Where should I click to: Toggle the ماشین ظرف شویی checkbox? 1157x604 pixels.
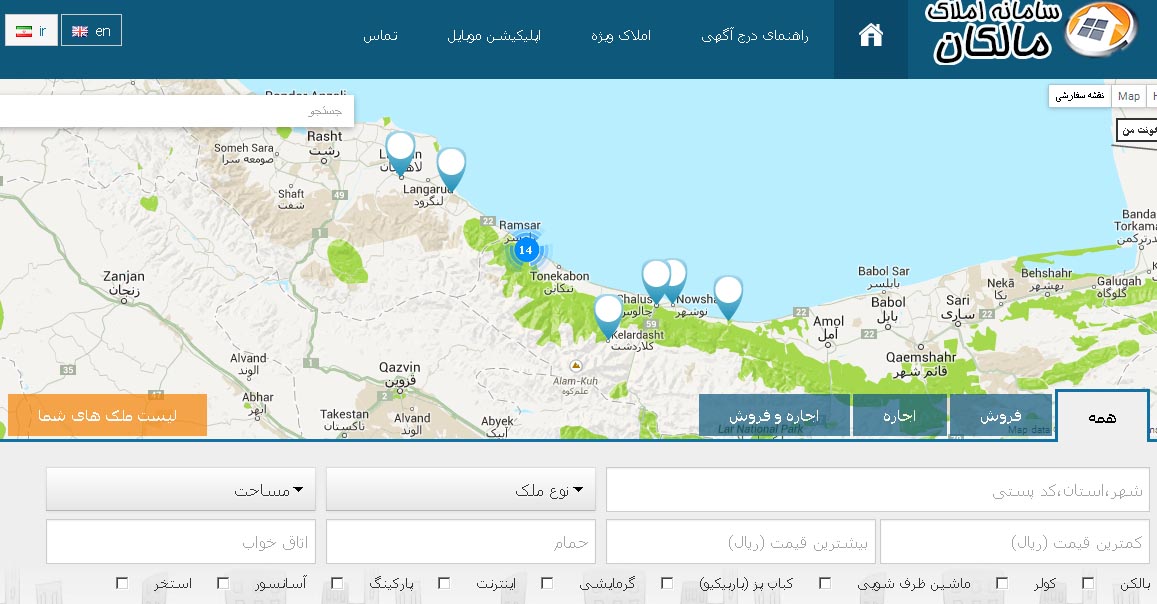(825, 583)
